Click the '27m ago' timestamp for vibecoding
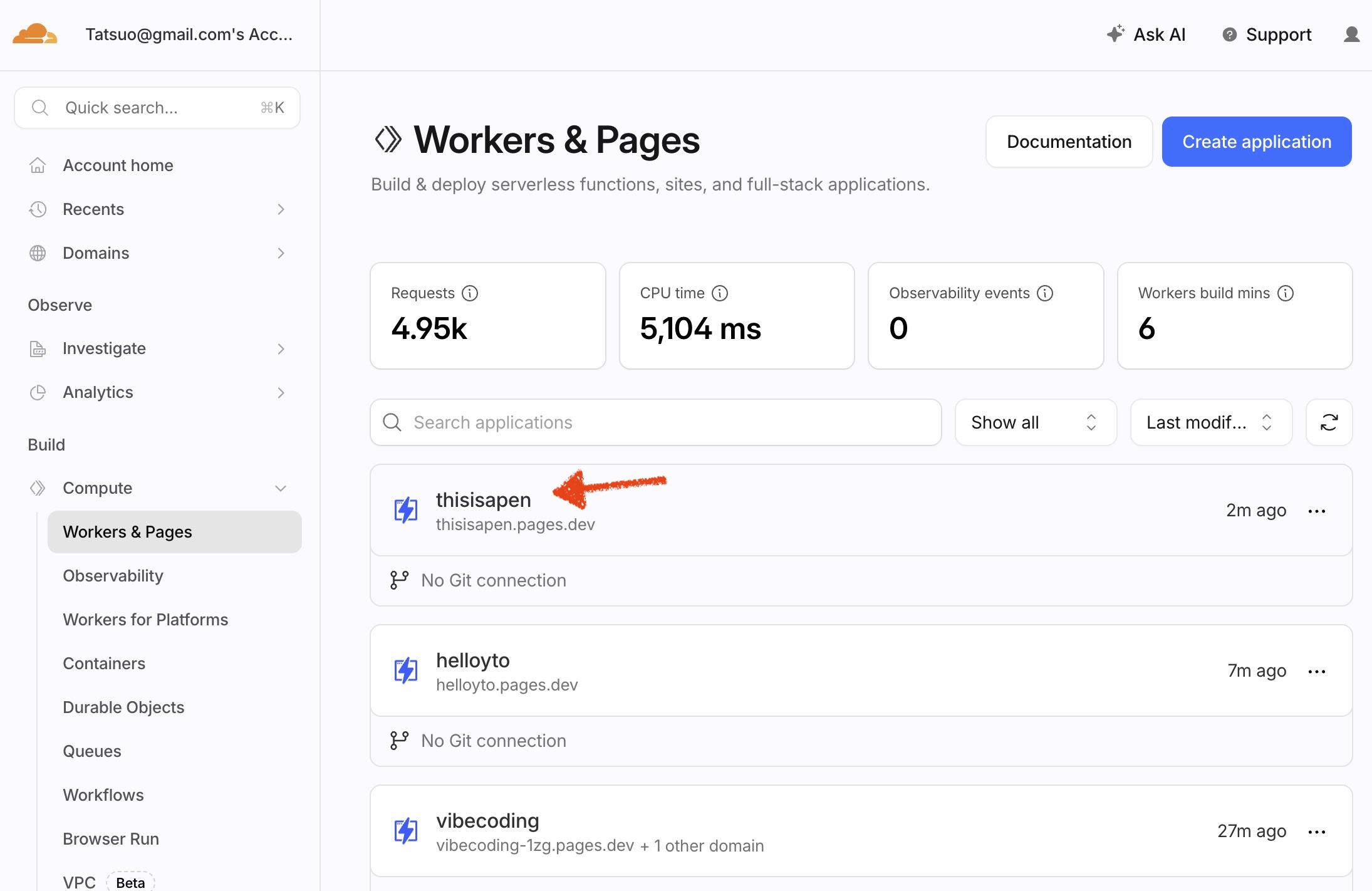The height and width of the screenshot is (891, 1372). 1252,831
